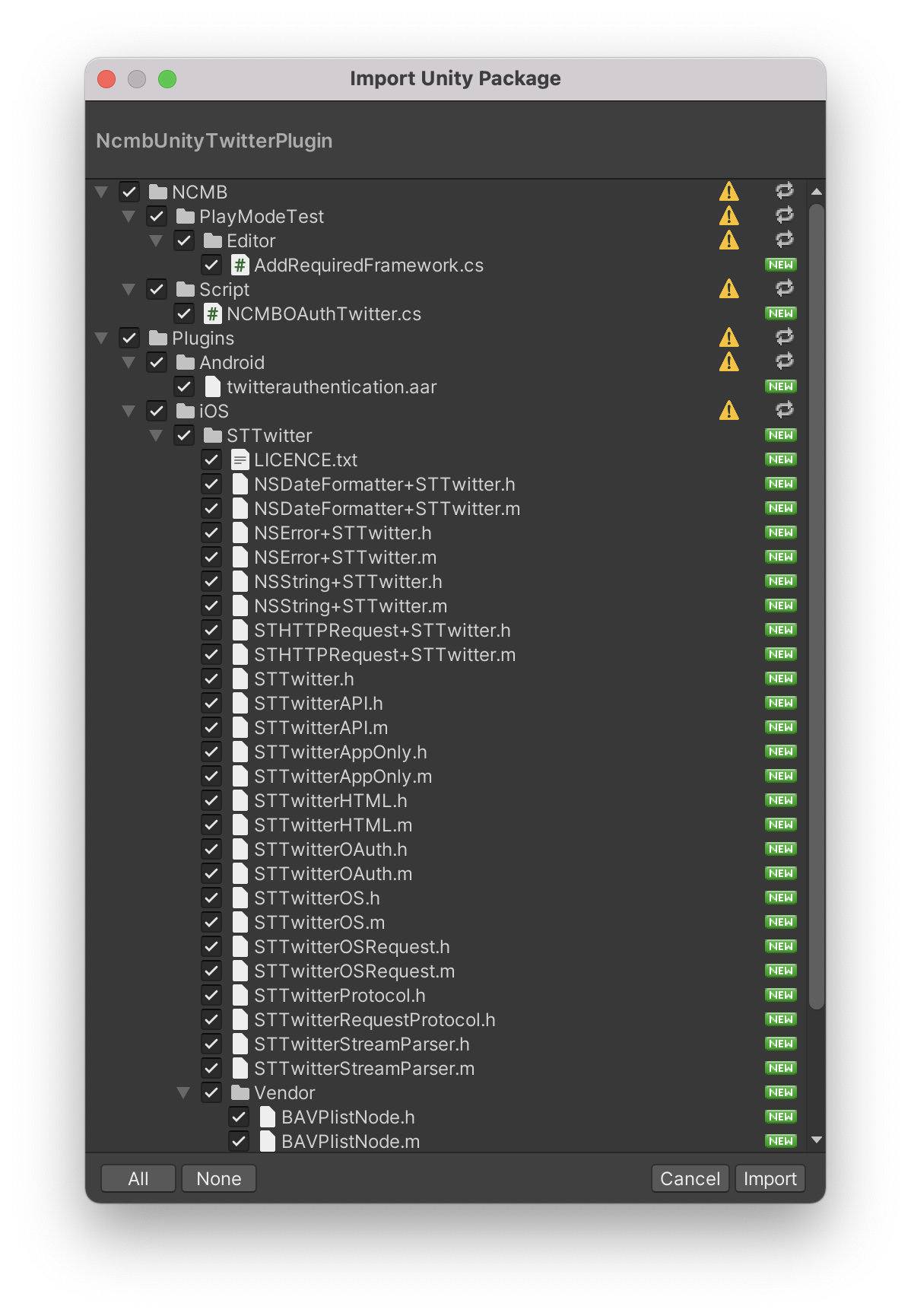911x1316 pixels.
Task: Select the STTwitterStreamParser.h row
Action: (x=445, y=1044)
